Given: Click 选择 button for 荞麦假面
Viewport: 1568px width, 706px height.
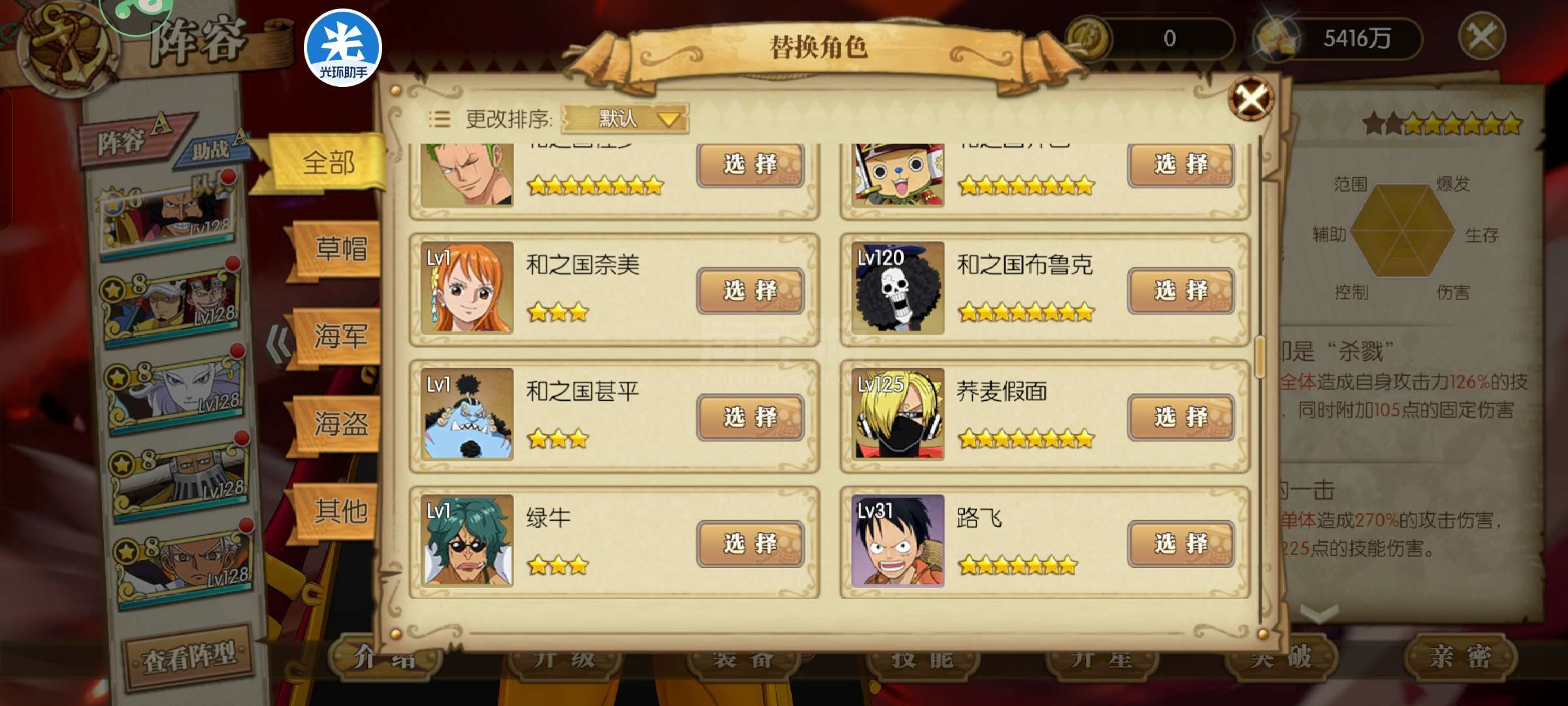Looking at the screenshot, I should 1181,417.
